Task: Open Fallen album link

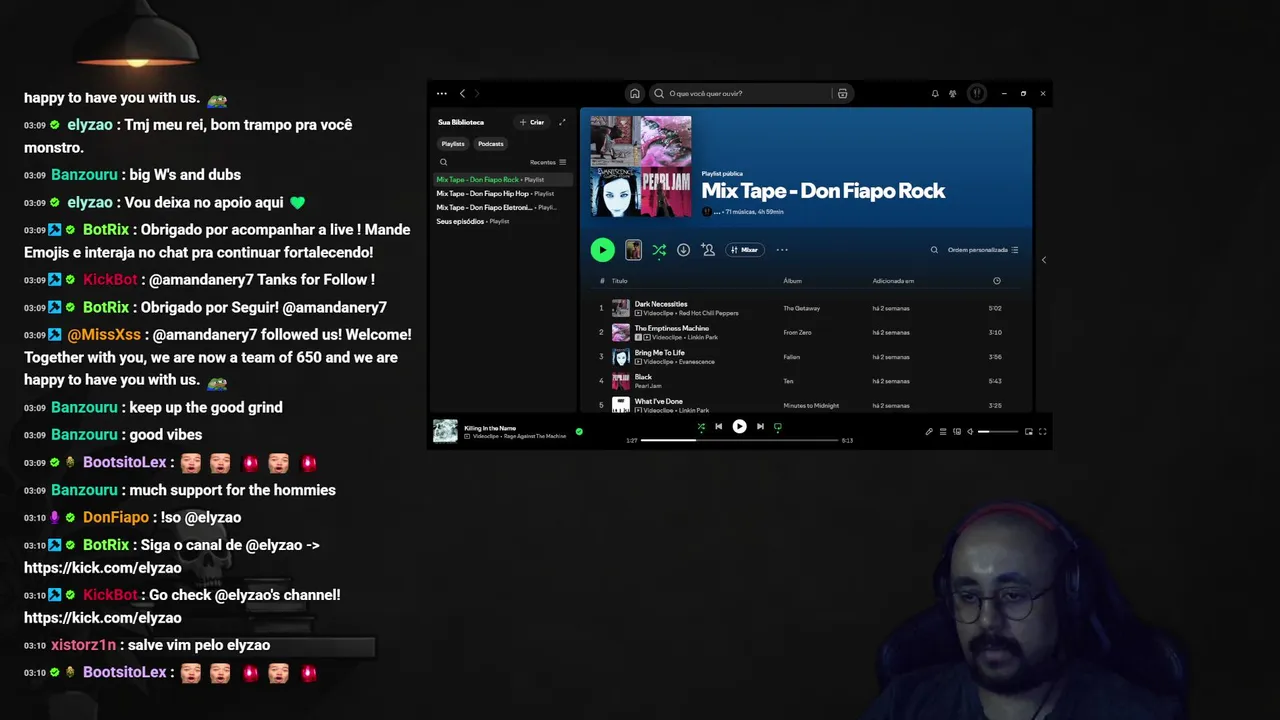Action: click(791, 357)
